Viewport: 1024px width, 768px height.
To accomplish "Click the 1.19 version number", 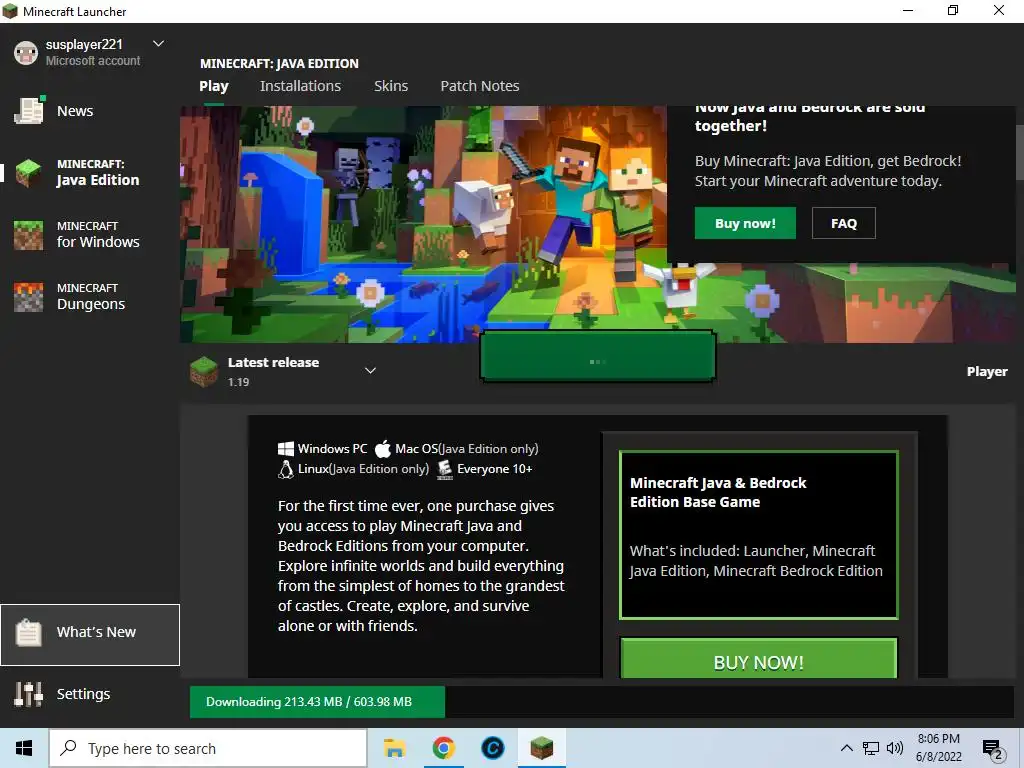I will click(238, 382).
